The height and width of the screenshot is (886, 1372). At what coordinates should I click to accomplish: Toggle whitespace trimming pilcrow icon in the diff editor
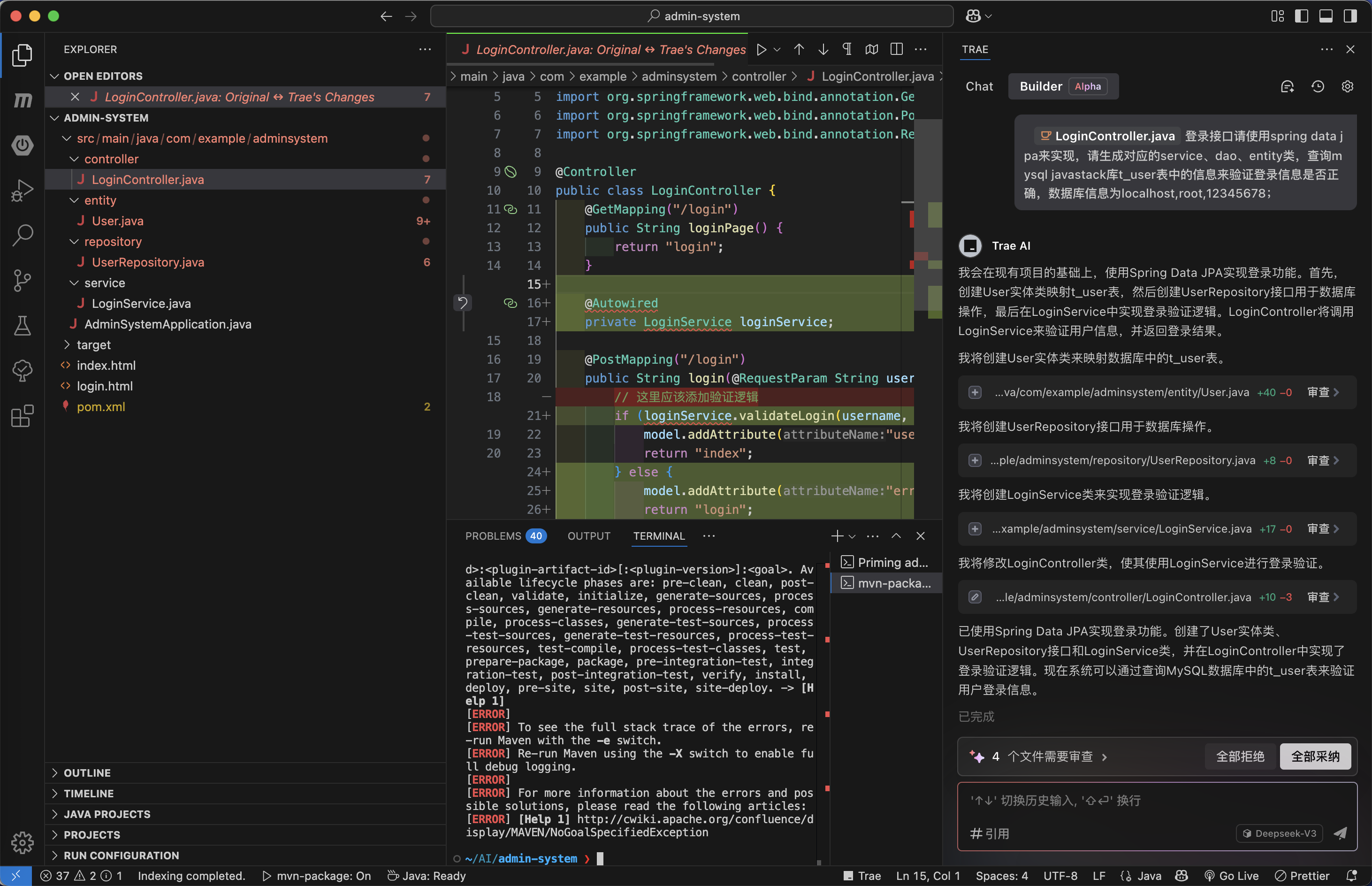847,49
